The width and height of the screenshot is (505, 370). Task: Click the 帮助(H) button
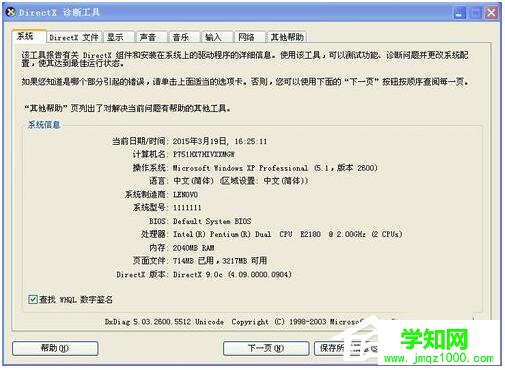pyautogui.click(x=55, y=348)
